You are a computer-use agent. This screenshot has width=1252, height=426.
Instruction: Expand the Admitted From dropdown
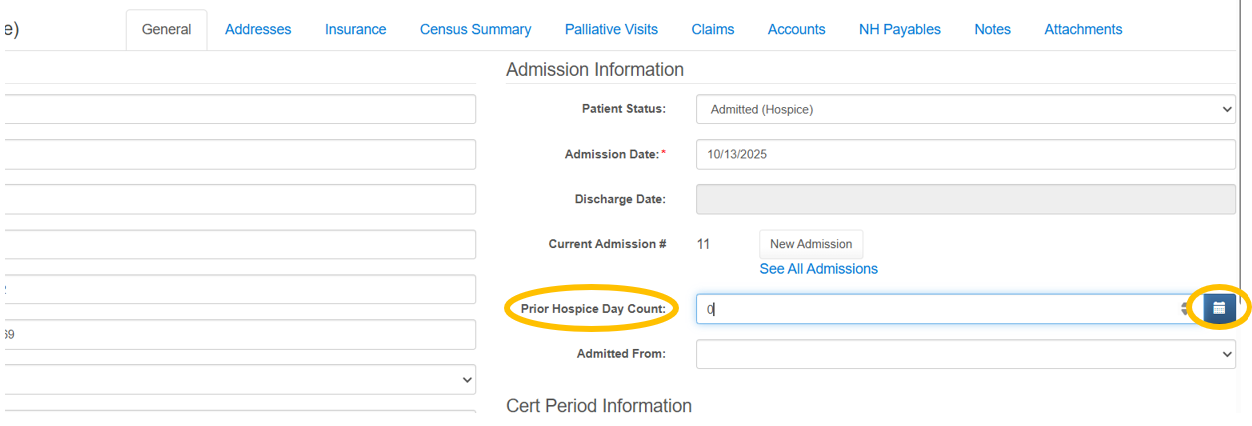(x=965, y=353)
